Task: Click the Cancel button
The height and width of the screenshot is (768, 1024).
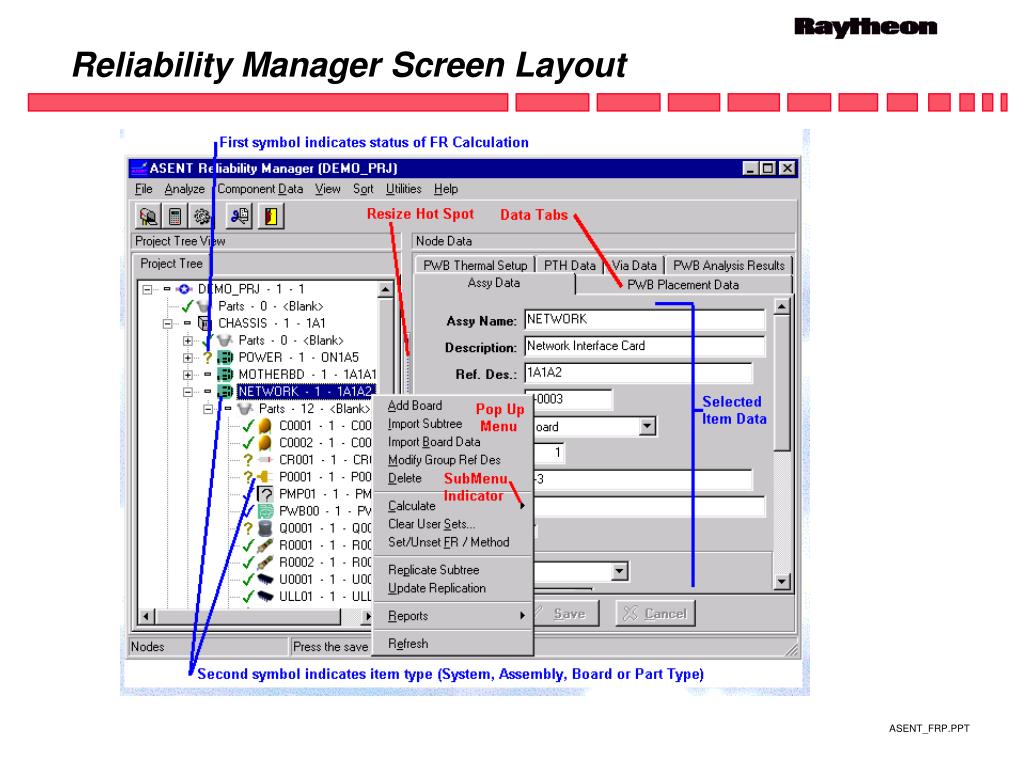Action: click(656, 613)
